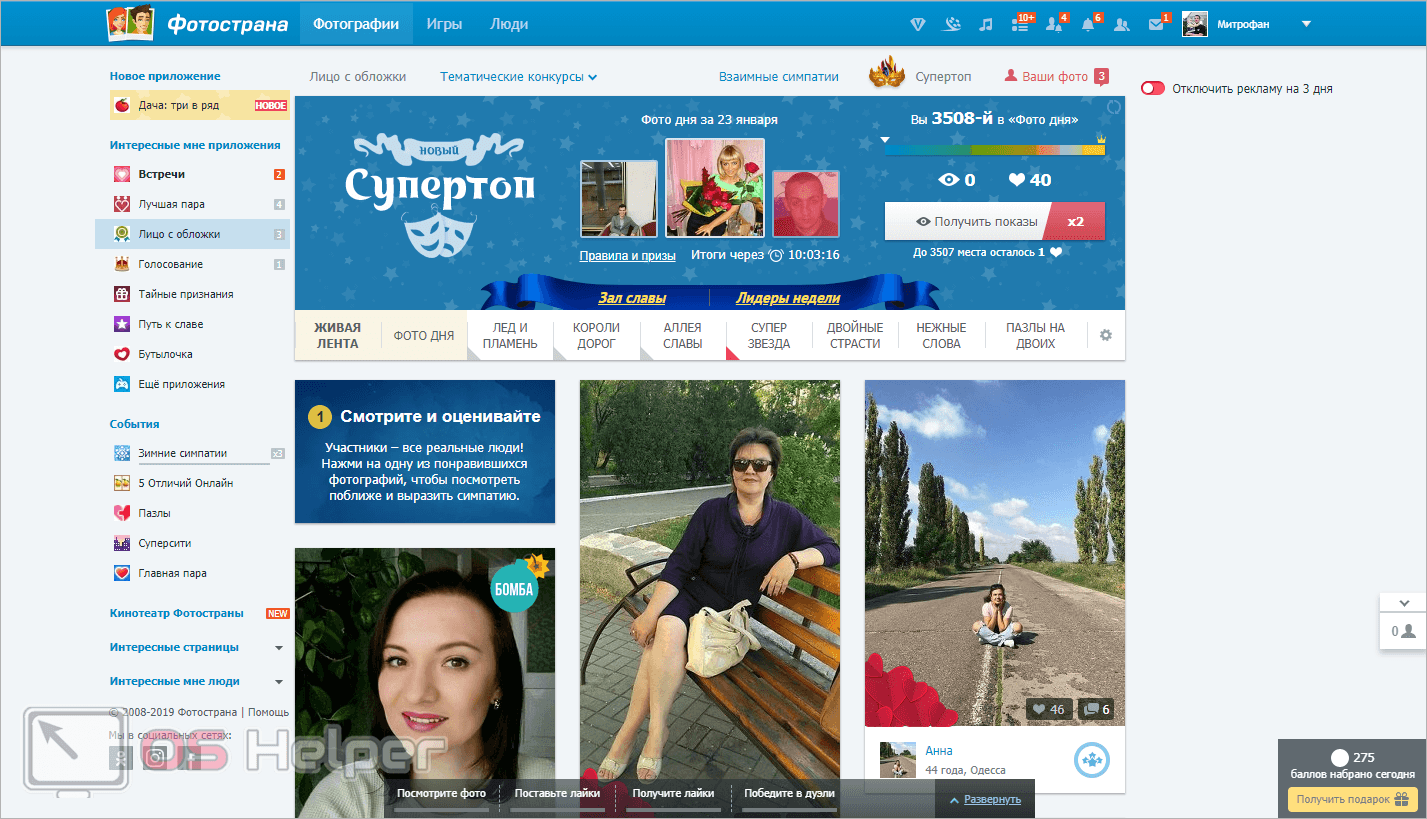Open Помощь link in footer
The width and height of the screenshot is (1427, 819).
268,712
